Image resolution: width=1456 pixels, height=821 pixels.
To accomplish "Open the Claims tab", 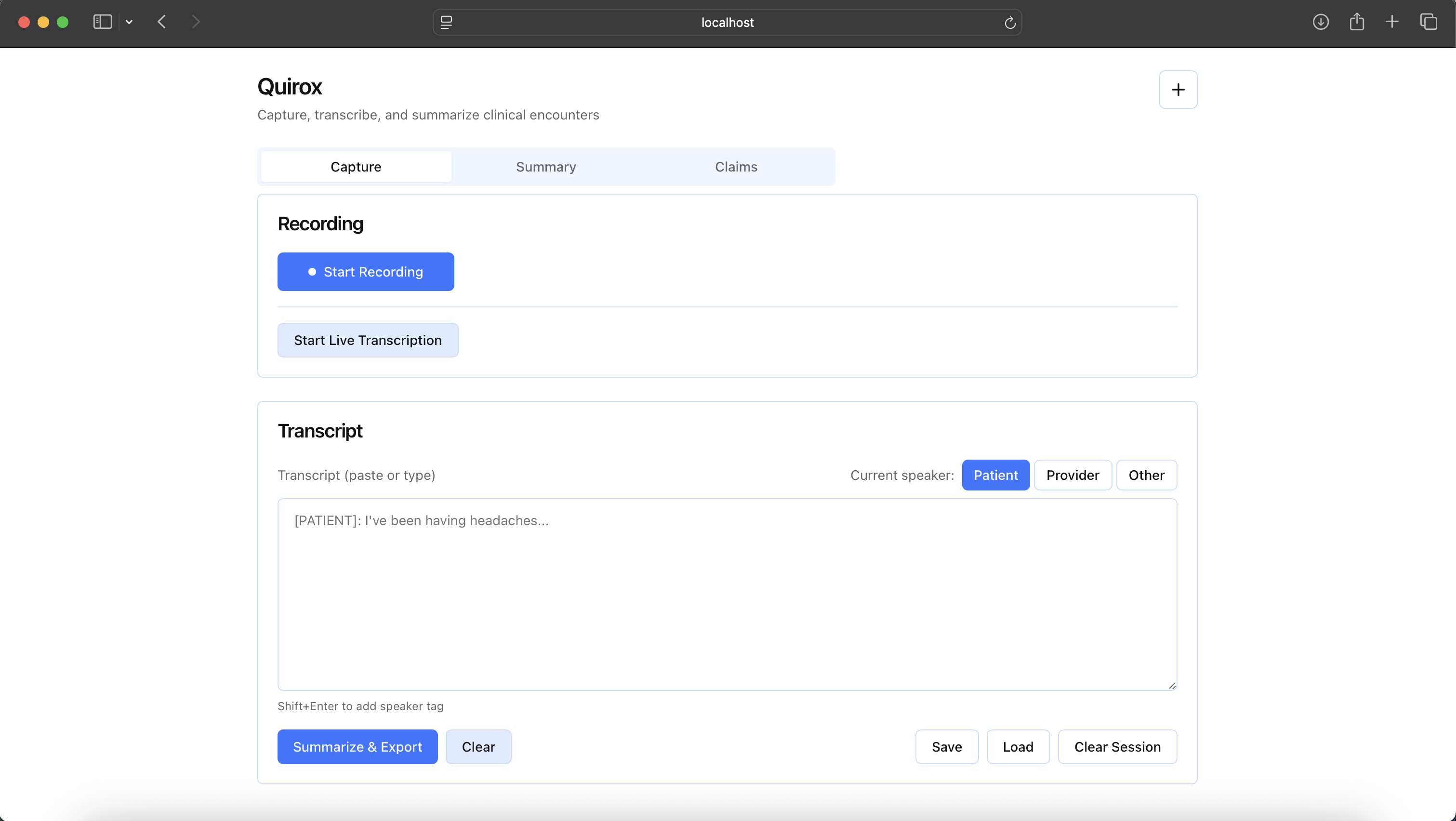I will [x=736, y=167].
